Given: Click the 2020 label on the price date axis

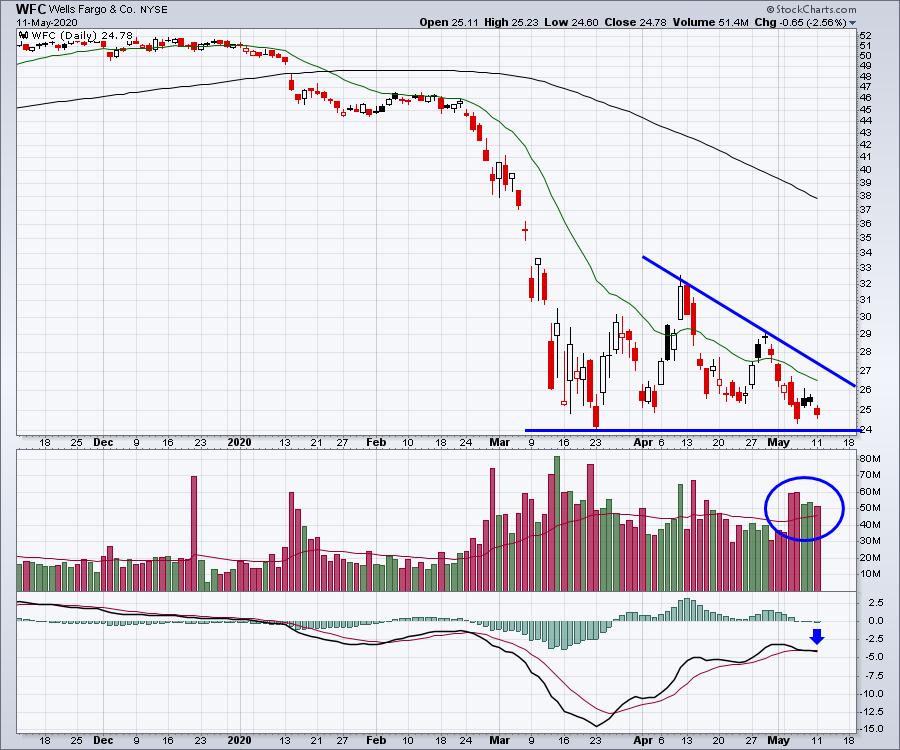Looking at the screenshot, I should [238, 440].
